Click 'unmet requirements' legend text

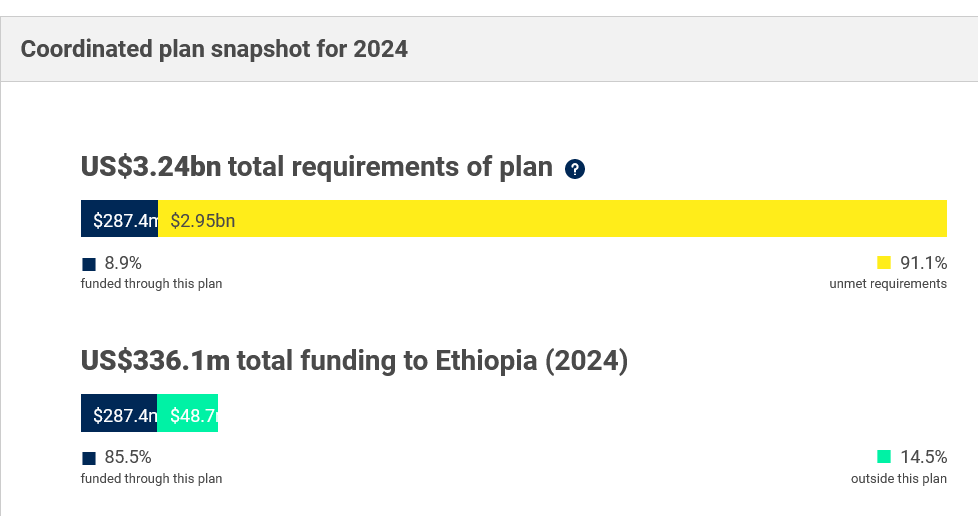(888, 284)
